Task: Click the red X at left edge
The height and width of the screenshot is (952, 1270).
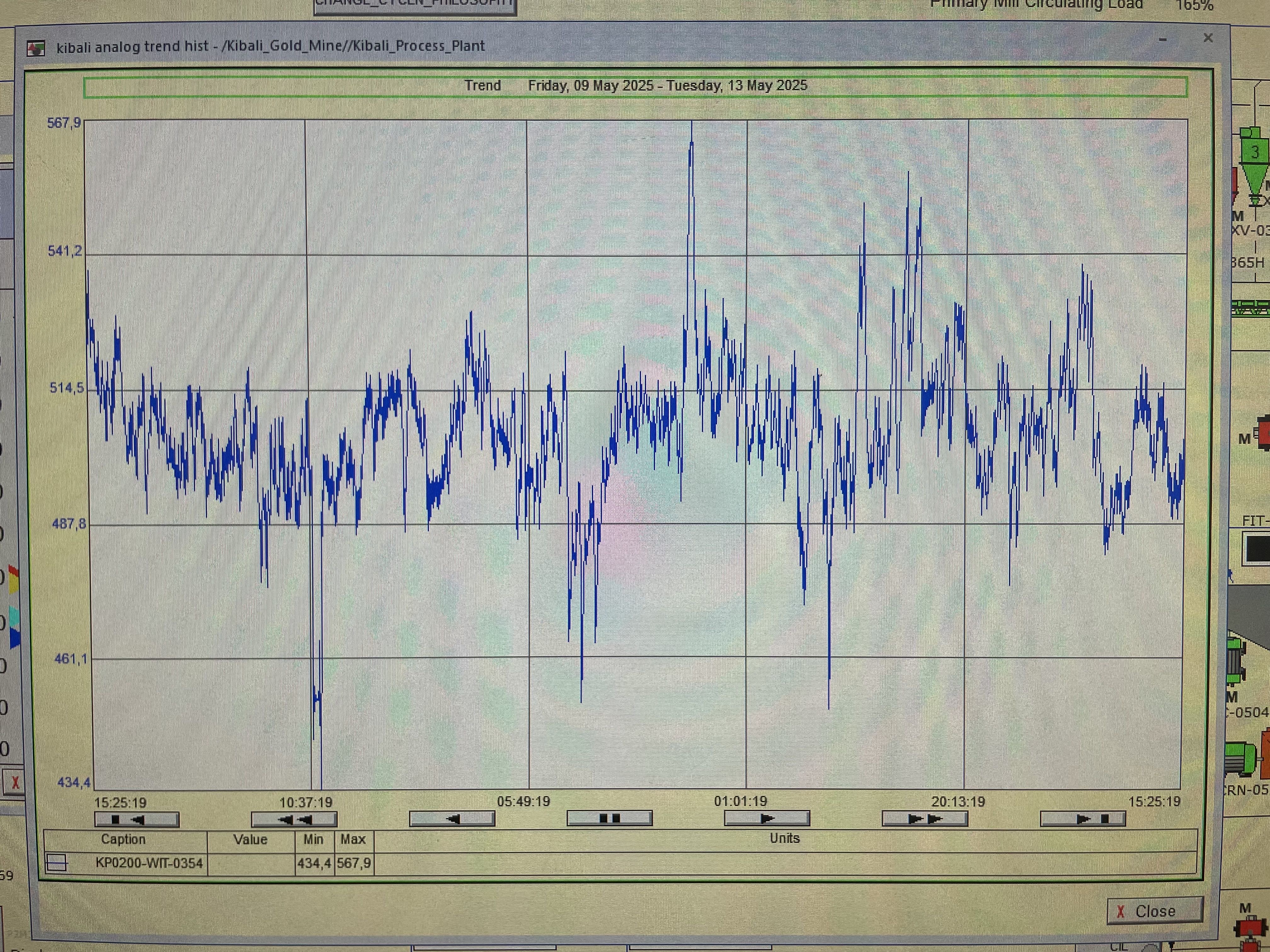Action: [x=15, y=782]
